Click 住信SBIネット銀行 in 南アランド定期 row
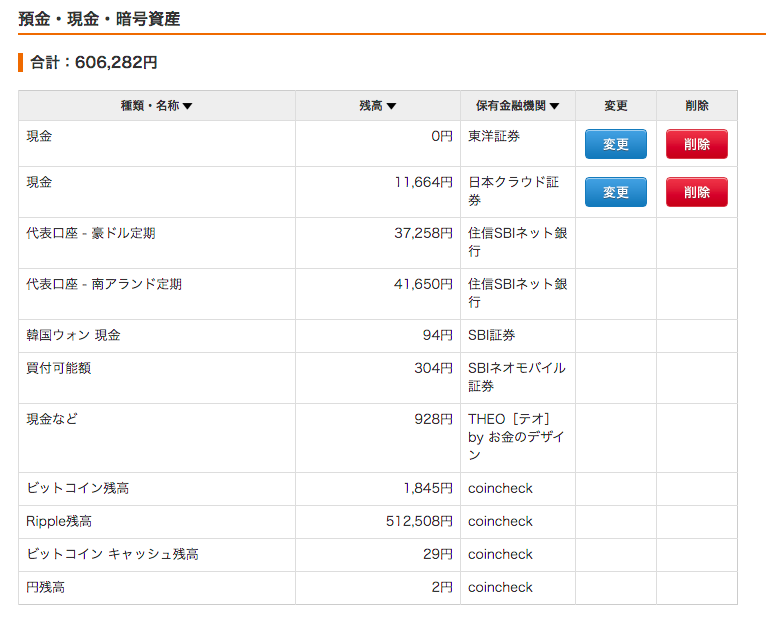 (x=517, y=293)
